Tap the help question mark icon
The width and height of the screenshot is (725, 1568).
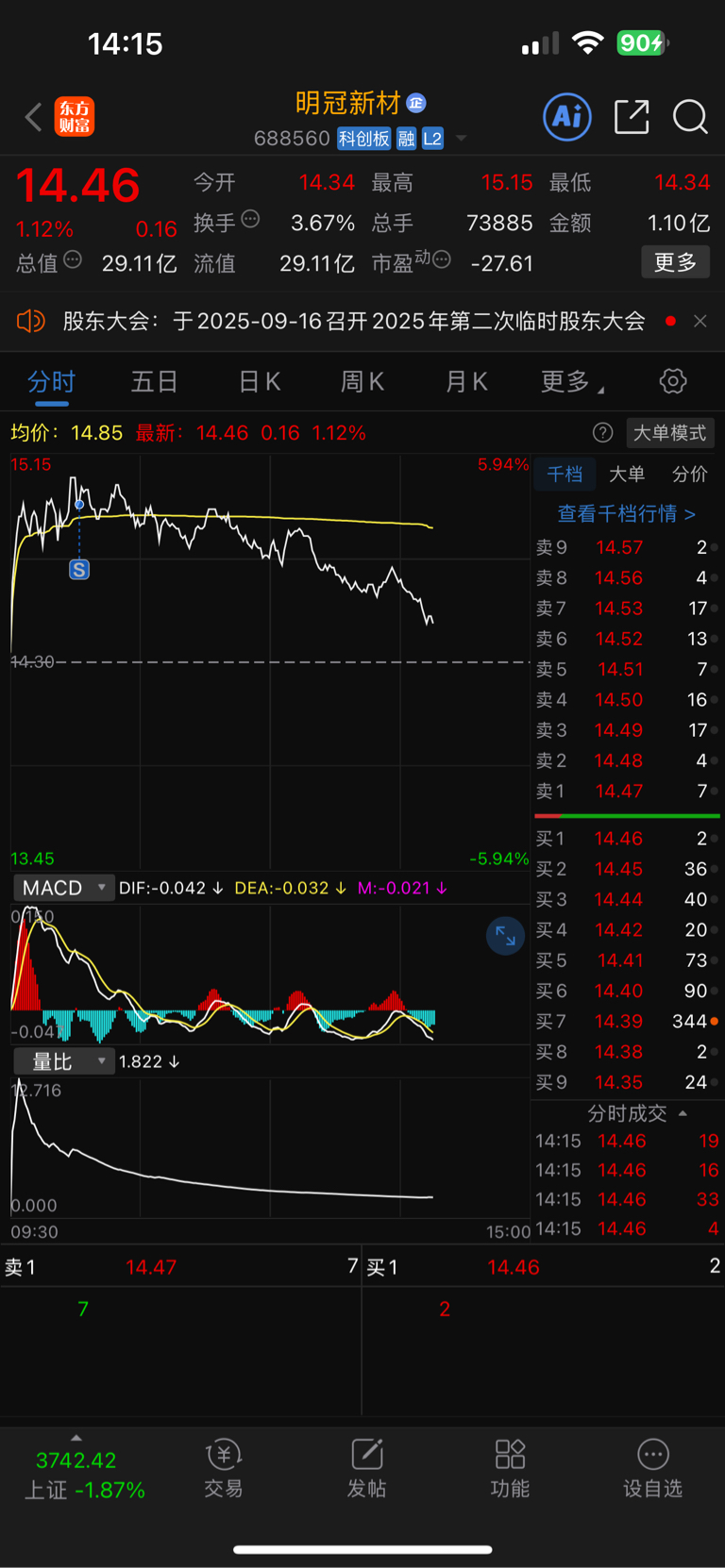(602, 432)
